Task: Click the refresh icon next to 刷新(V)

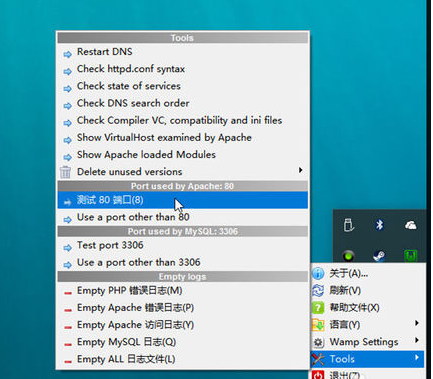Action: click(318, 290)
